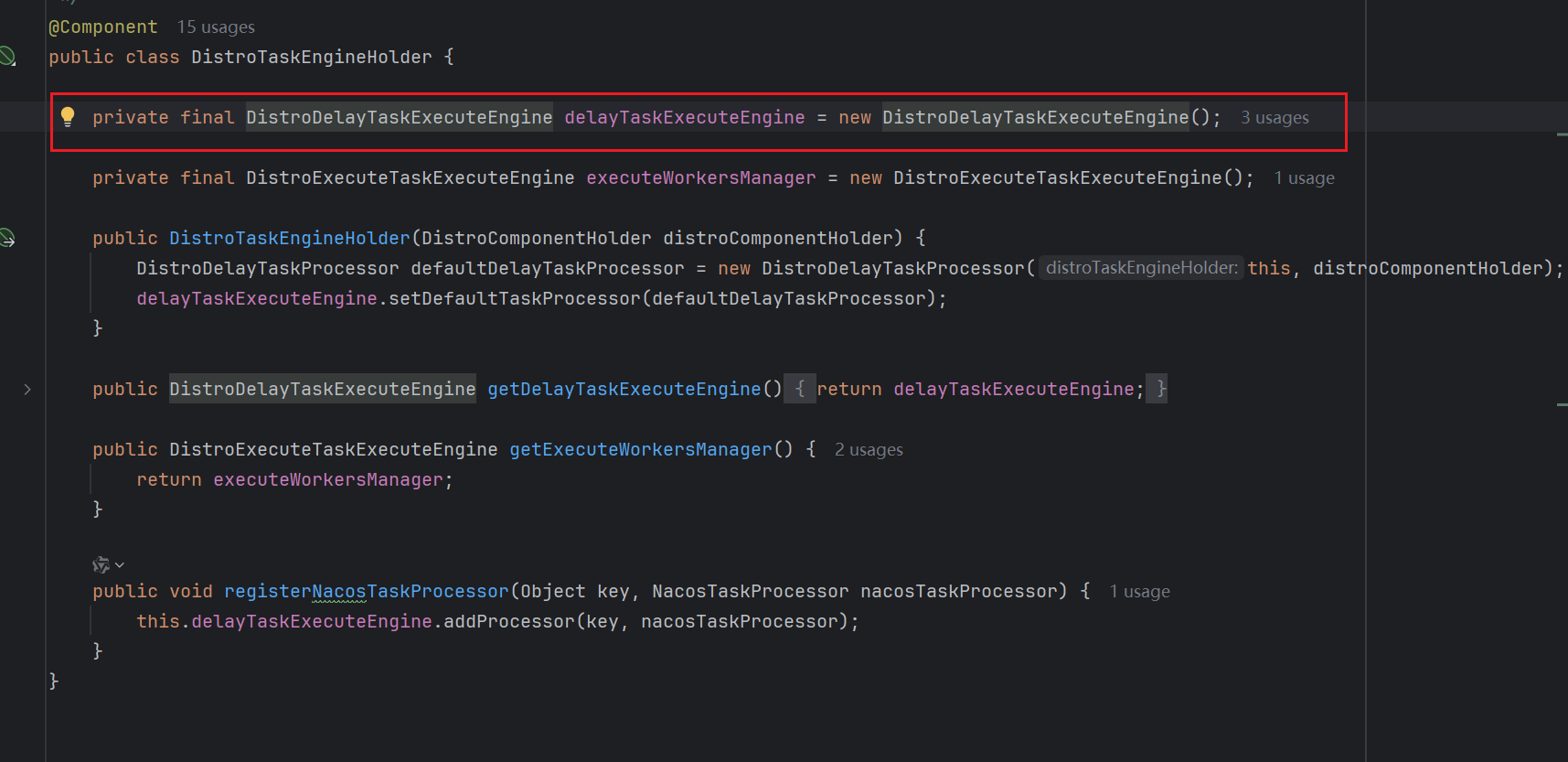Click "1 usage" hint next to executeWorkersManager field

[x=1304, y=178]
